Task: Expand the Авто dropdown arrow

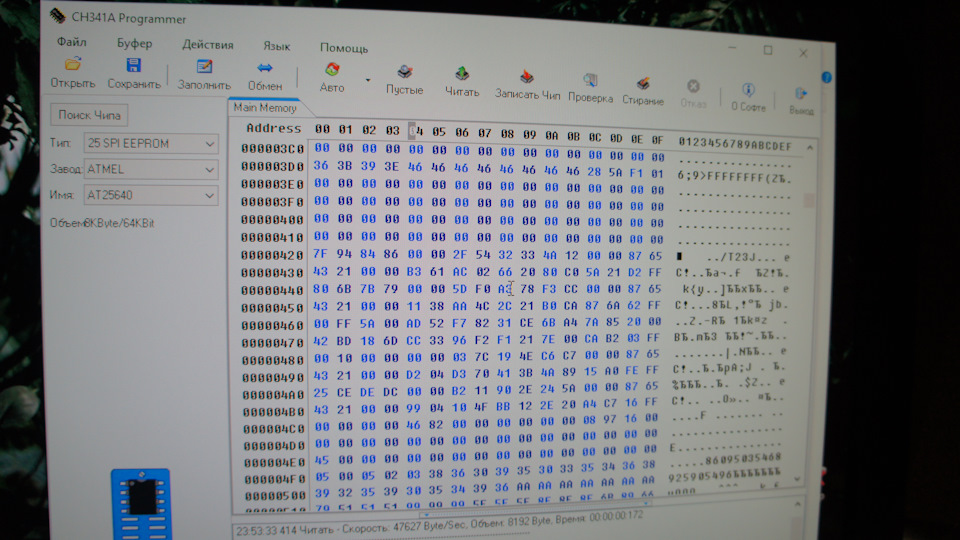Action: [368, 80]
